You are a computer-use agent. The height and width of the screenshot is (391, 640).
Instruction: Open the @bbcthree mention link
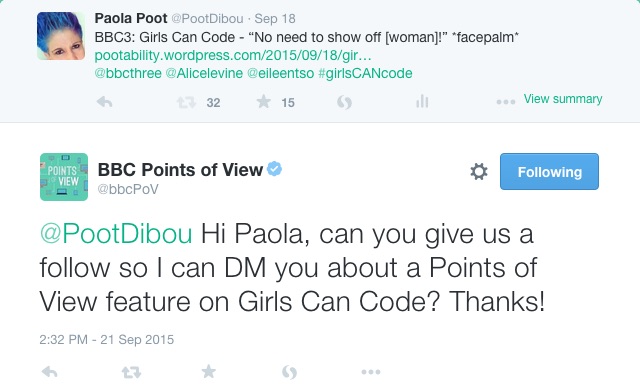tap(128, 73)
